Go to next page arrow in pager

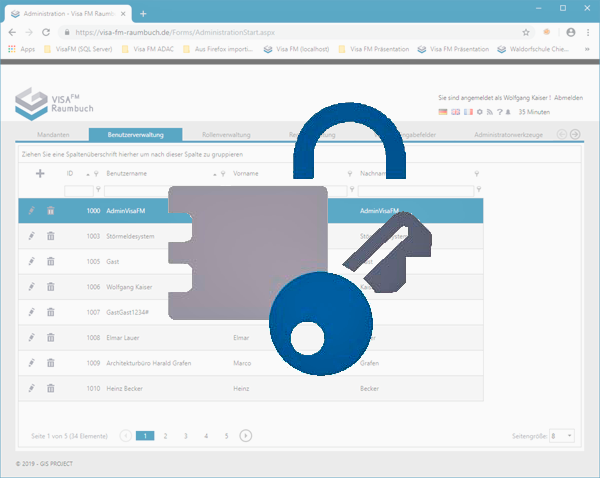click(x=246, y=436)
